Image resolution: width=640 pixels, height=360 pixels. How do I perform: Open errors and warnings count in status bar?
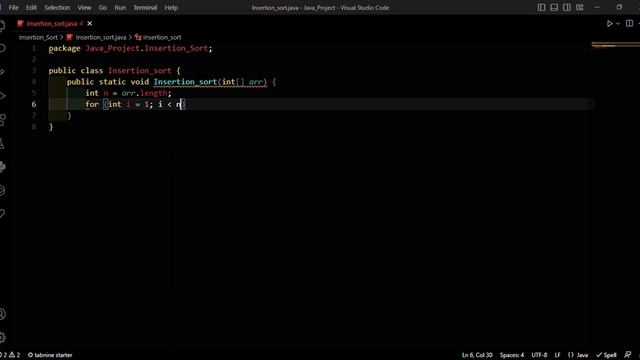point(10,355)
